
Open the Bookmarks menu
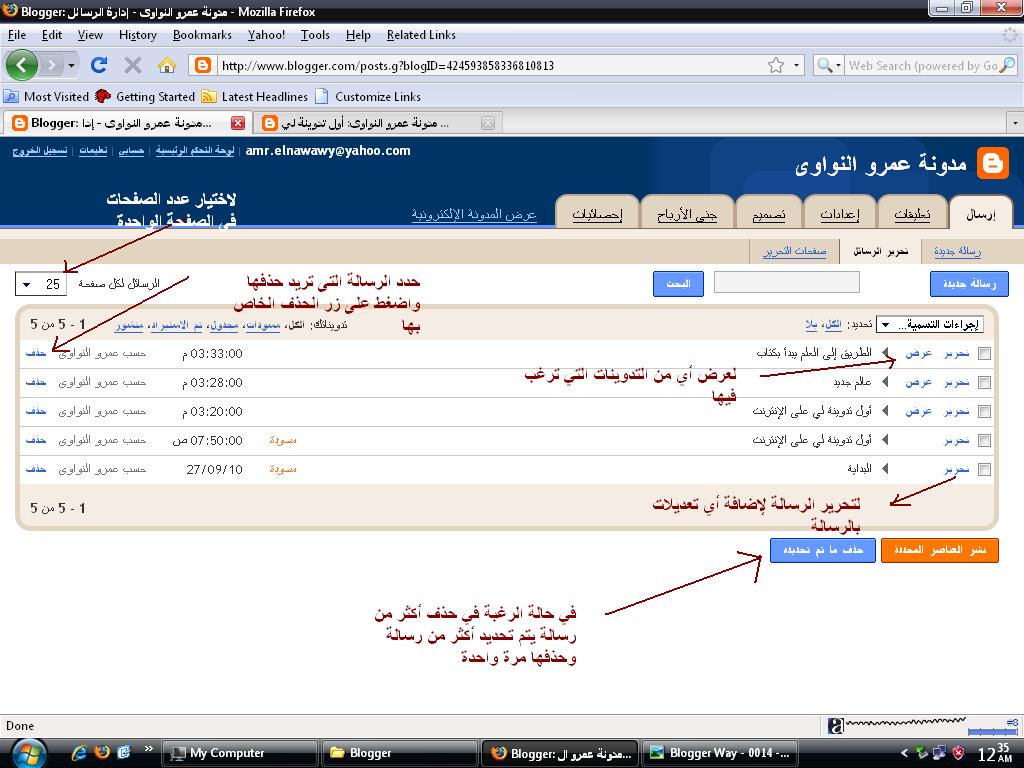coord(202,35)
